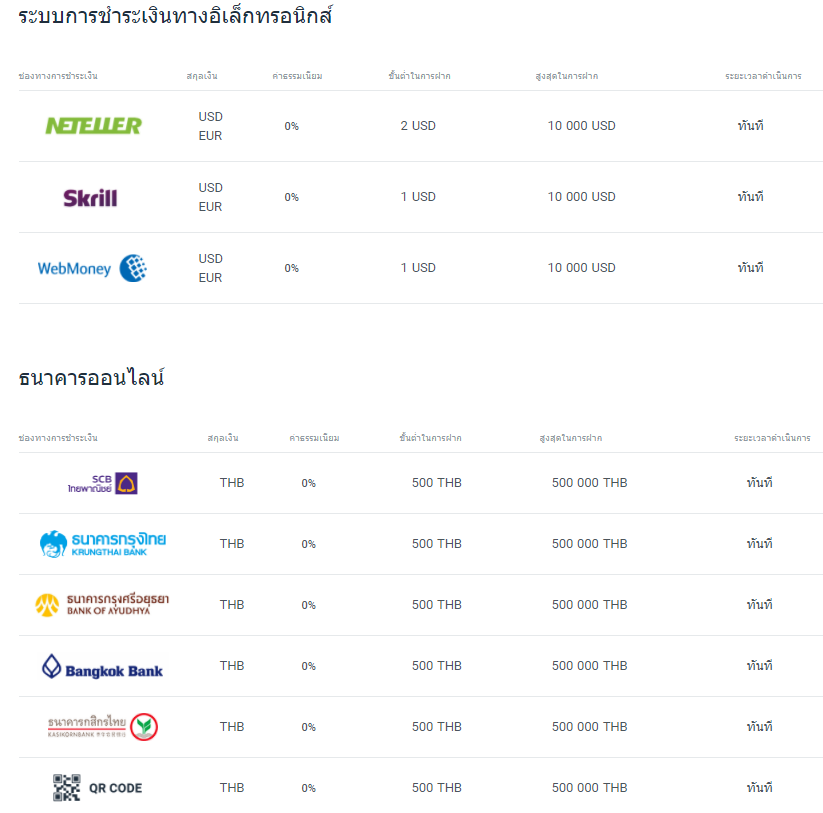Image resolution: width=823 pixels, height=813 pixels.
Task: Click the THB currency in Bangkok Bank row
Action: click(x=232, y=666)
